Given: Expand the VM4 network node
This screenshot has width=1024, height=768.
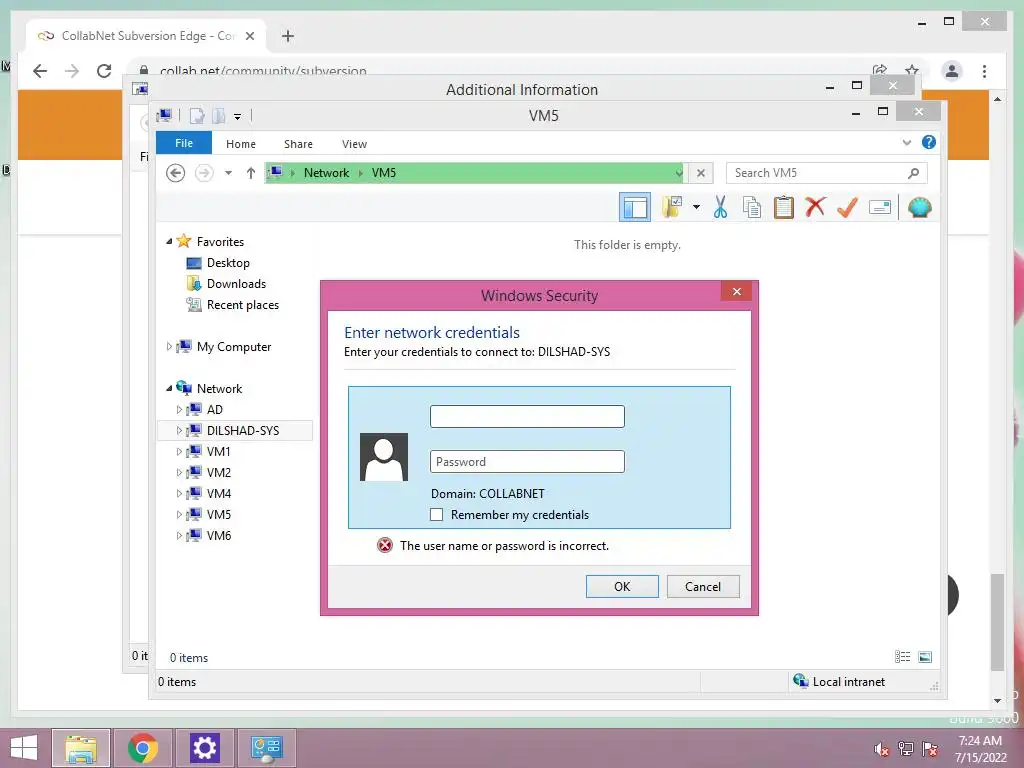Looking at the screenshot, I should tap(179, 494).
